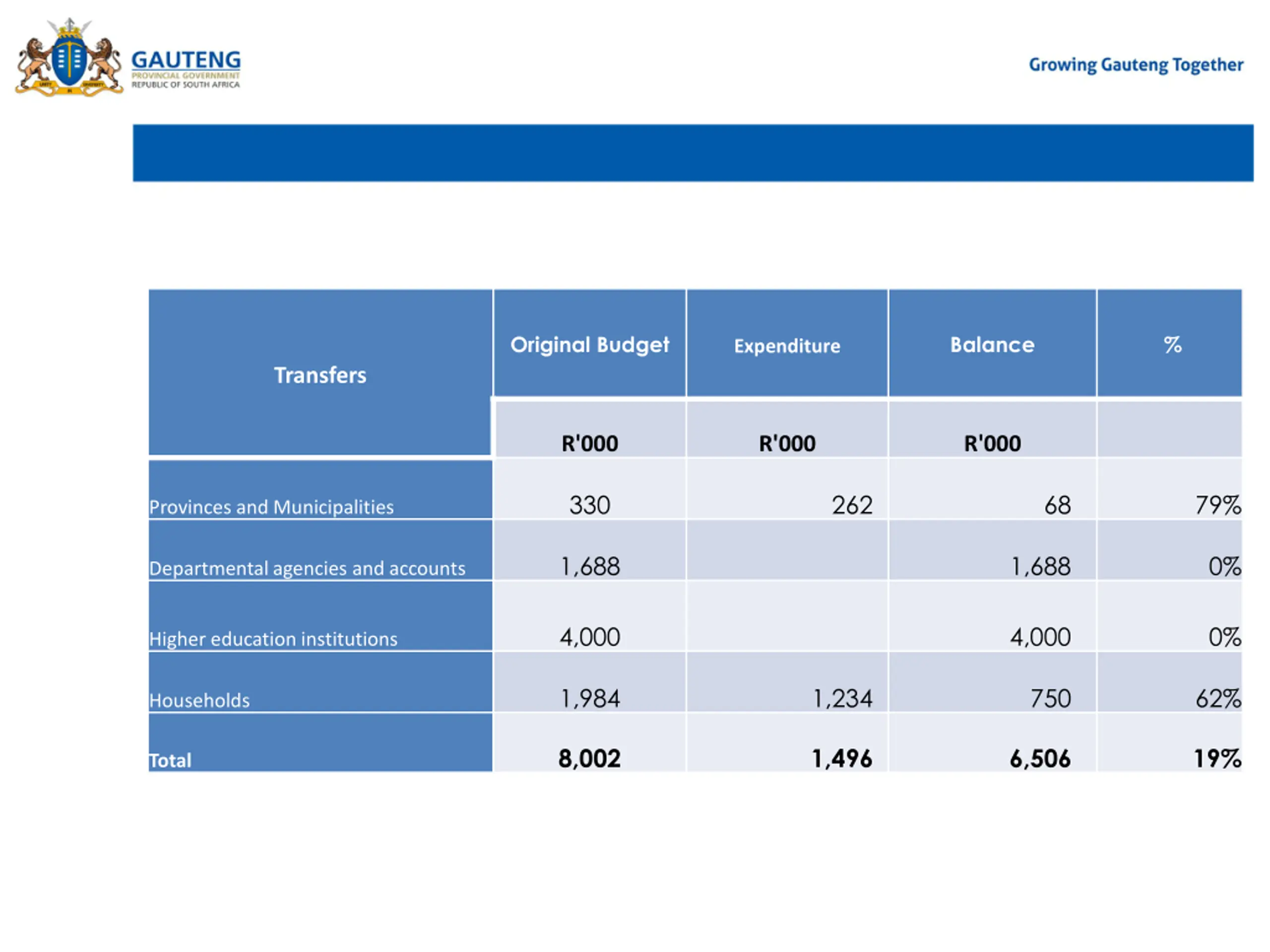
Task: Click Higher education budget 4,000
Action: [x=590, y=638]
